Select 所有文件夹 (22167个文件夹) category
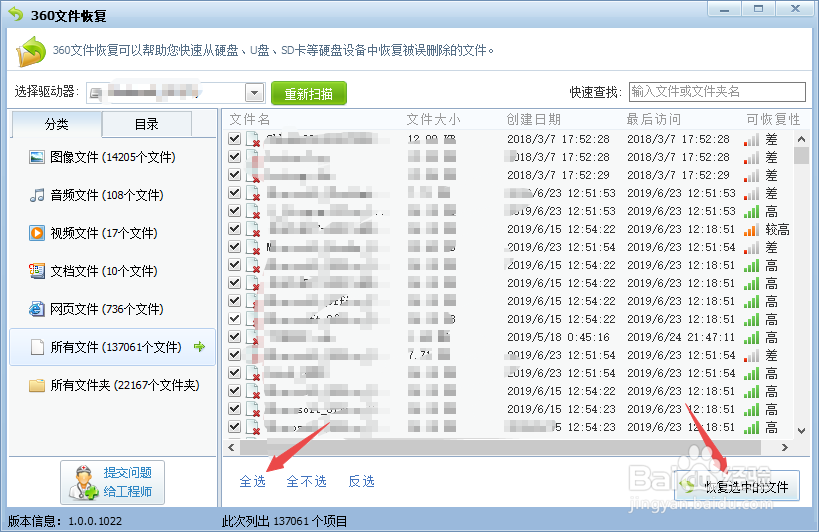Viewport: 819px width, 532px height. click(112, 385)
